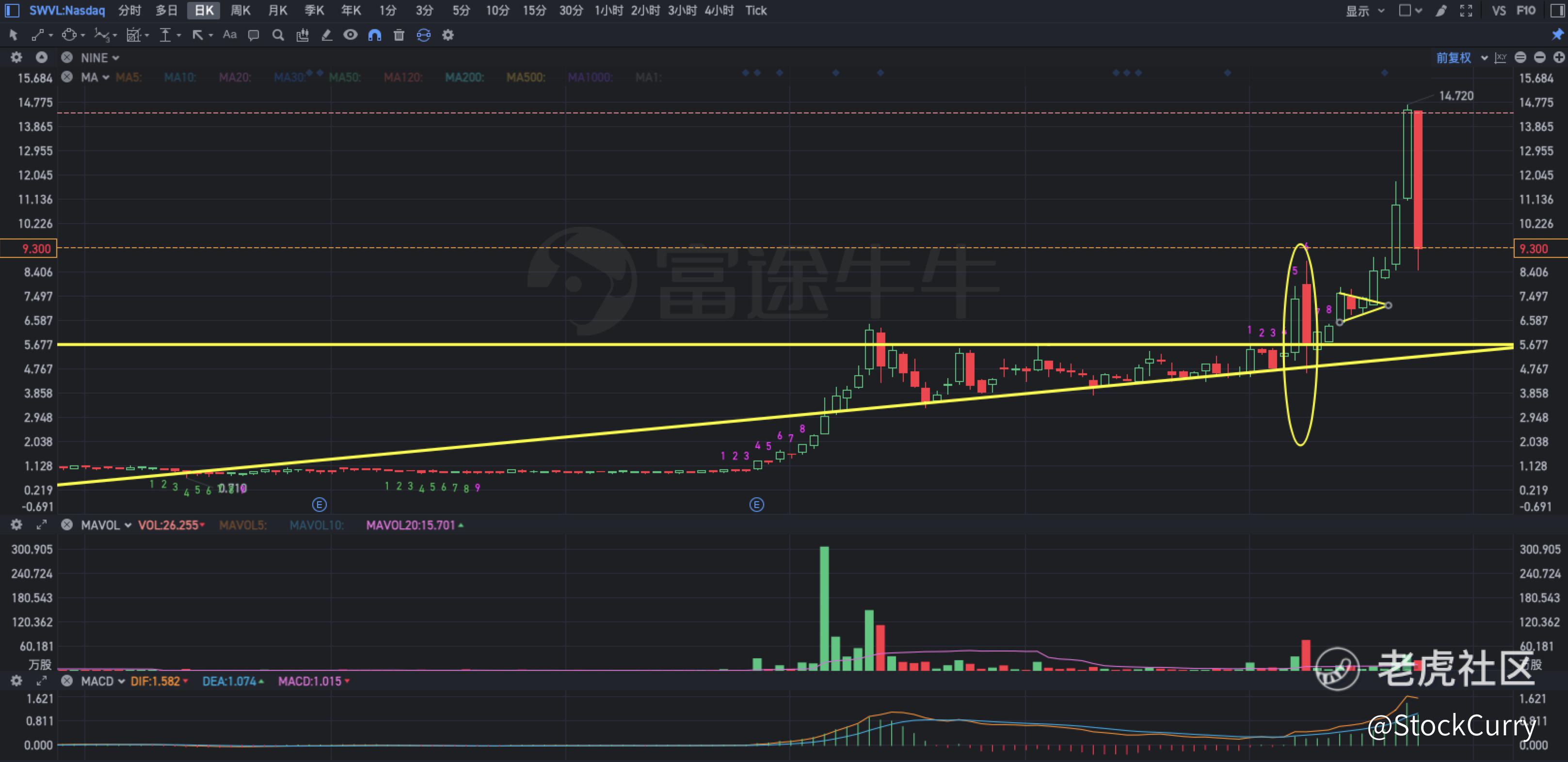
Task: Enter fullscreen chart mode
Action: pos(1466,10)
